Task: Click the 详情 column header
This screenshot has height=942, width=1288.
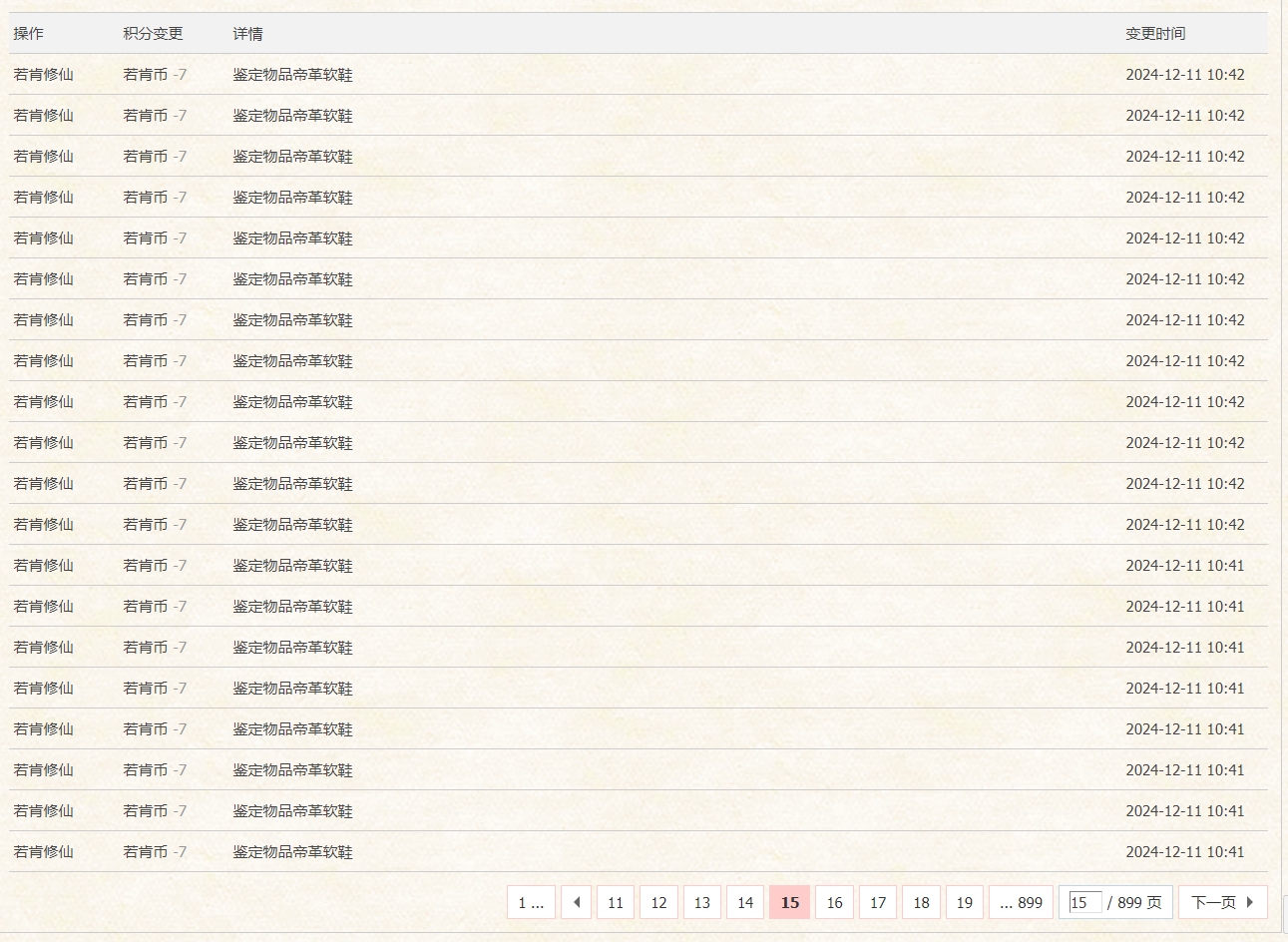Action: tap(247, 34)
